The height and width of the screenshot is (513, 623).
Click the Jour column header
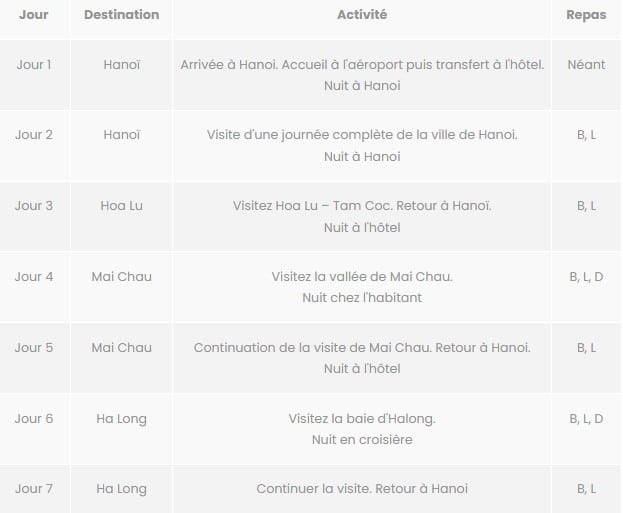[34, 15]
